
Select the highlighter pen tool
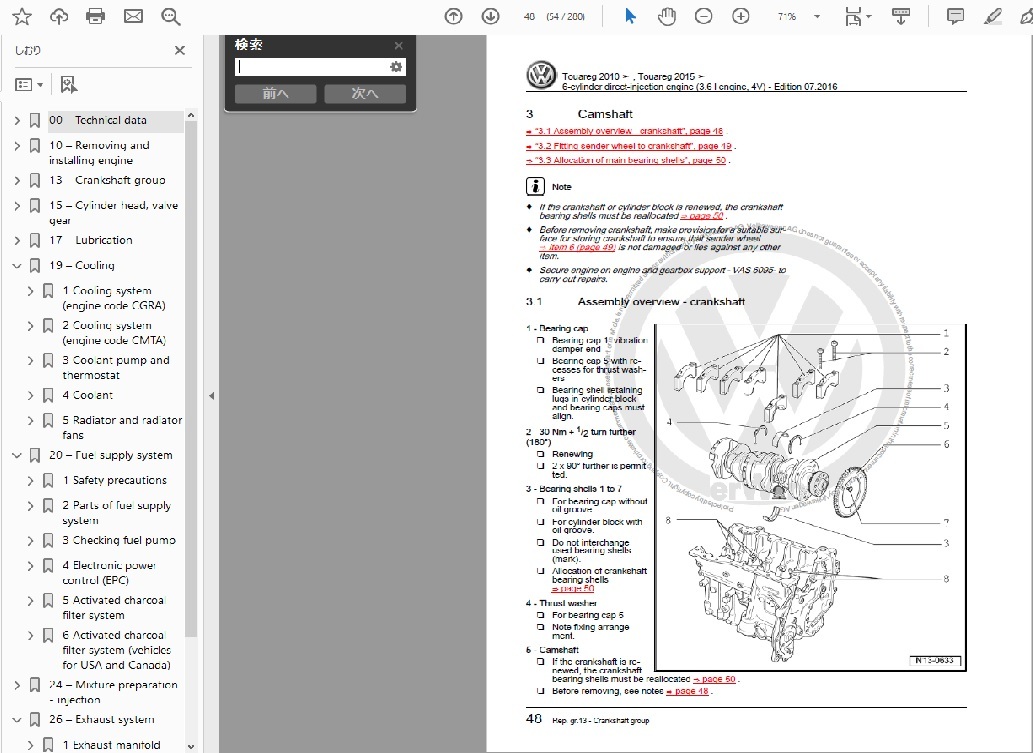993,16
